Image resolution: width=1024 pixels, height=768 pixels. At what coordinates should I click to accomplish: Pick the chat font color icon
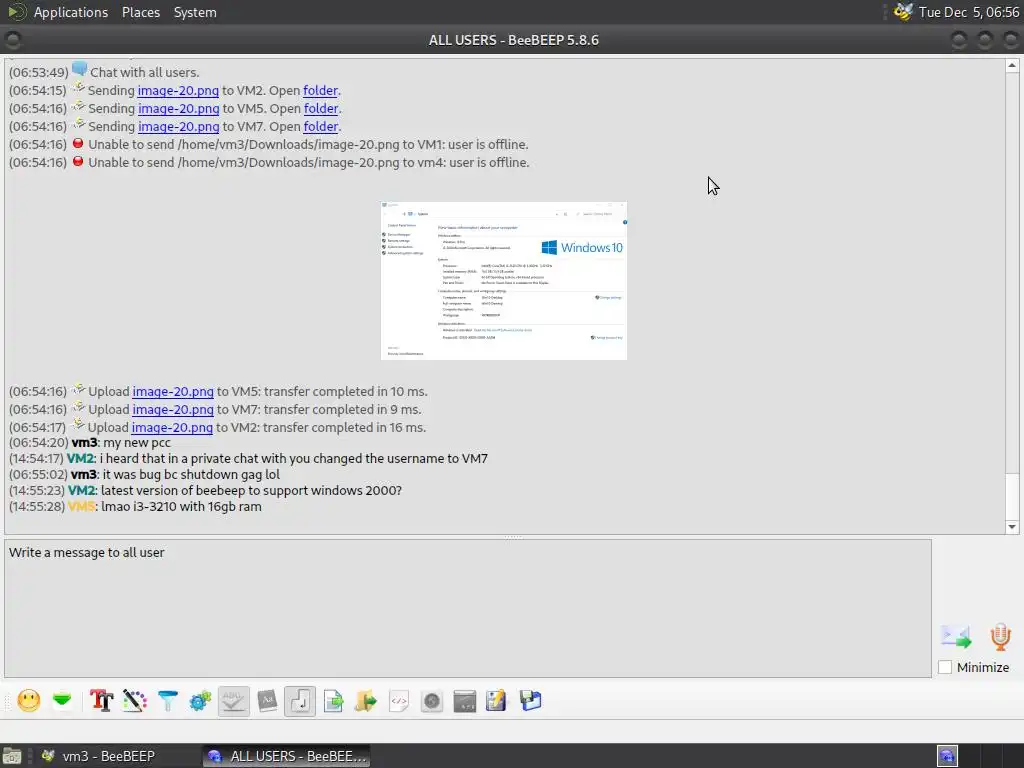tap(135, 701)
